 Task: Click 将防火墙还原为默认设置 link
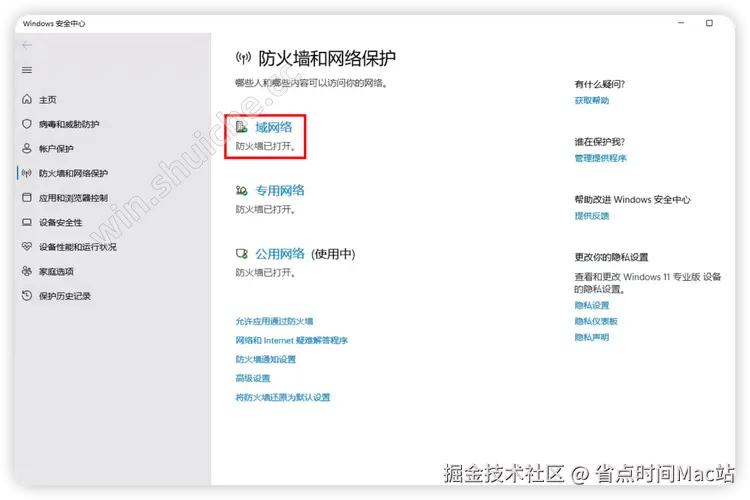[283, 397]
